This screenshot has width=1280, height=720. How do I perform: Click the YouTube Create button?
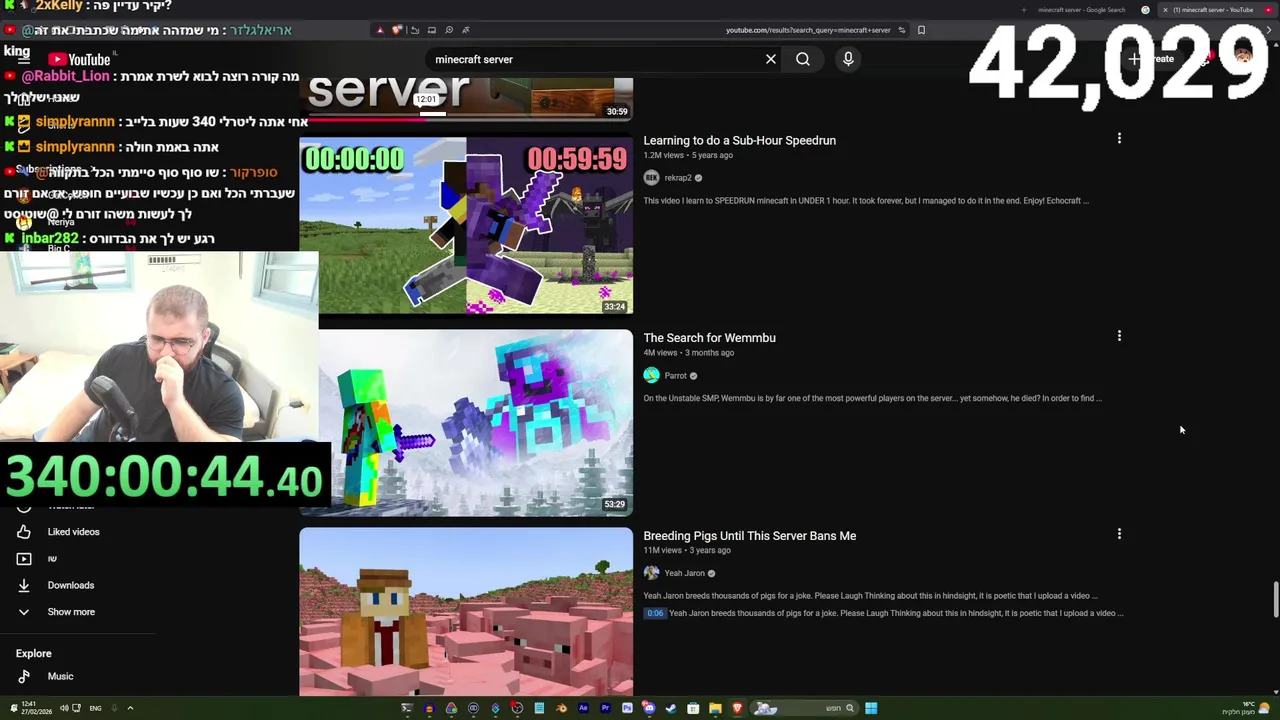point(1153,59)
